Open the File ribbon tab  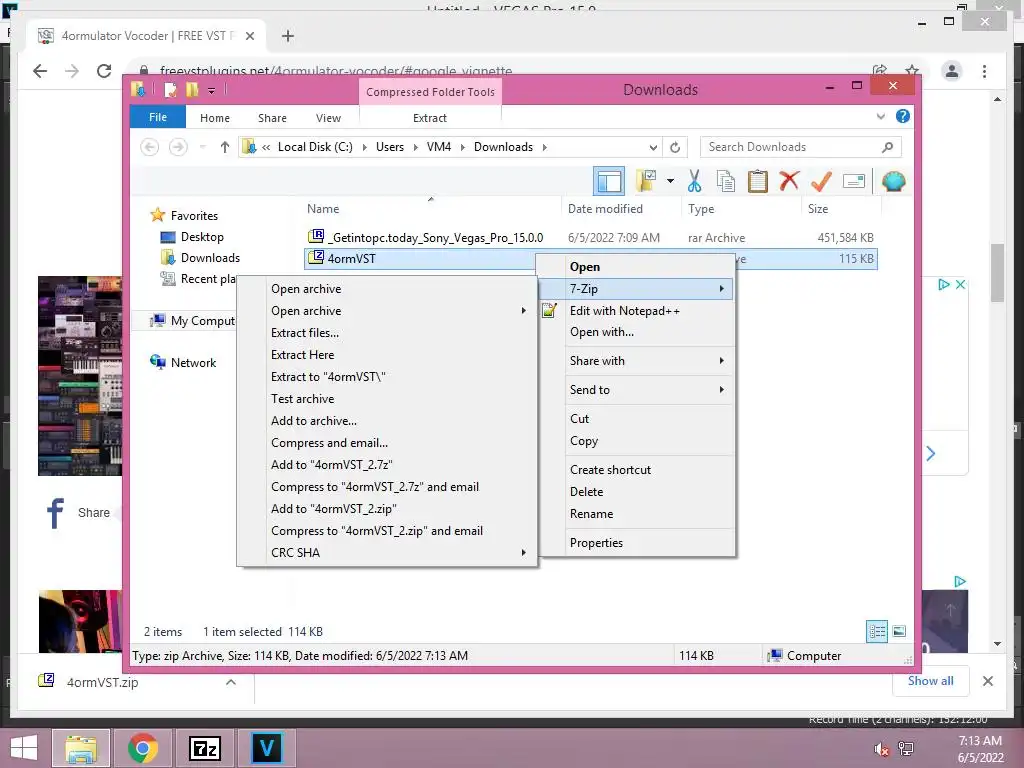click(x=158, y=117)
